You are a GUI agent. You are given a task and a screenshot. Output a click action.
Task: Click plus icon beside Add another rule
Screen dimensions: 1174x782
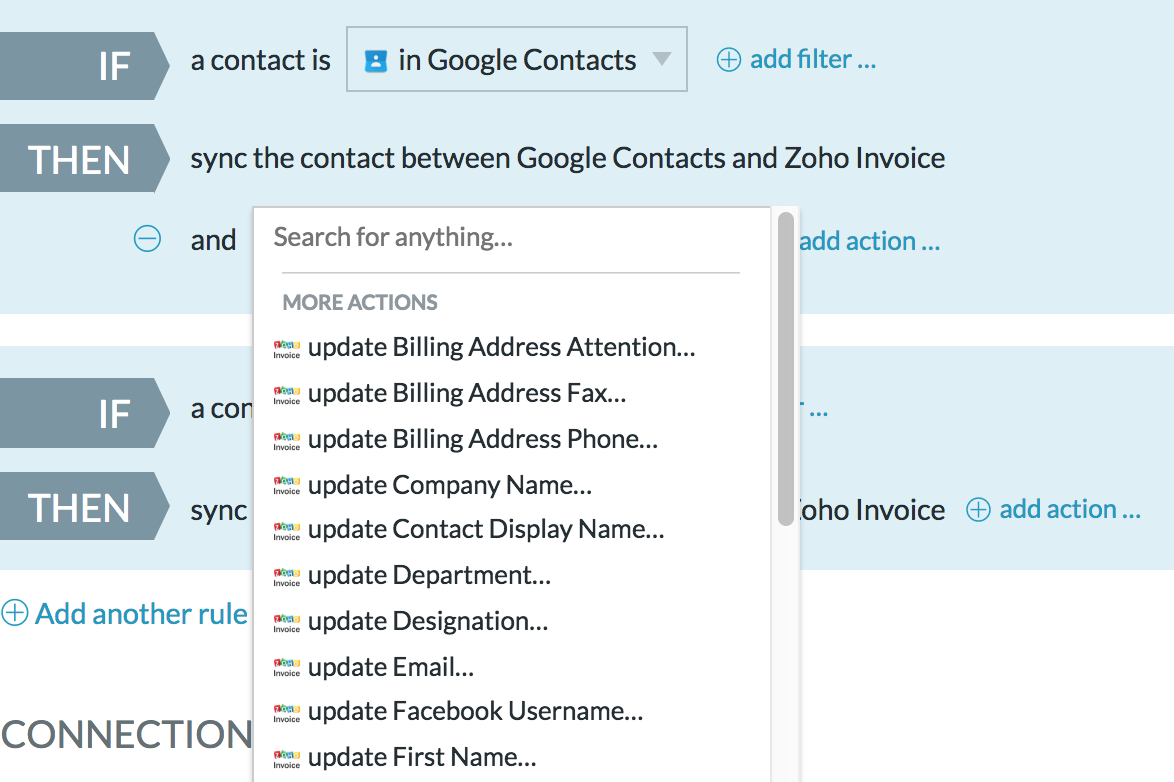[x=14, y=613]
